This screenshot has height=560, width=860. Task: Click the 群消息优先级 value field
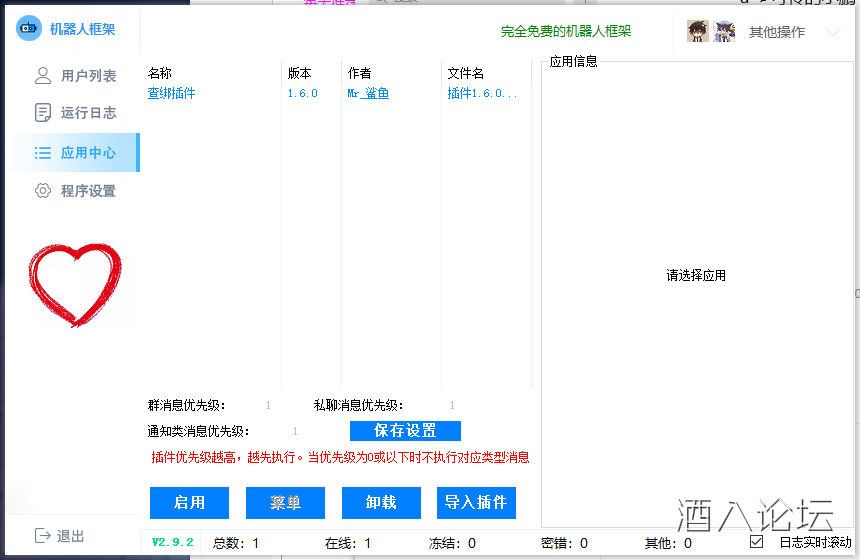tap(268, 406)
